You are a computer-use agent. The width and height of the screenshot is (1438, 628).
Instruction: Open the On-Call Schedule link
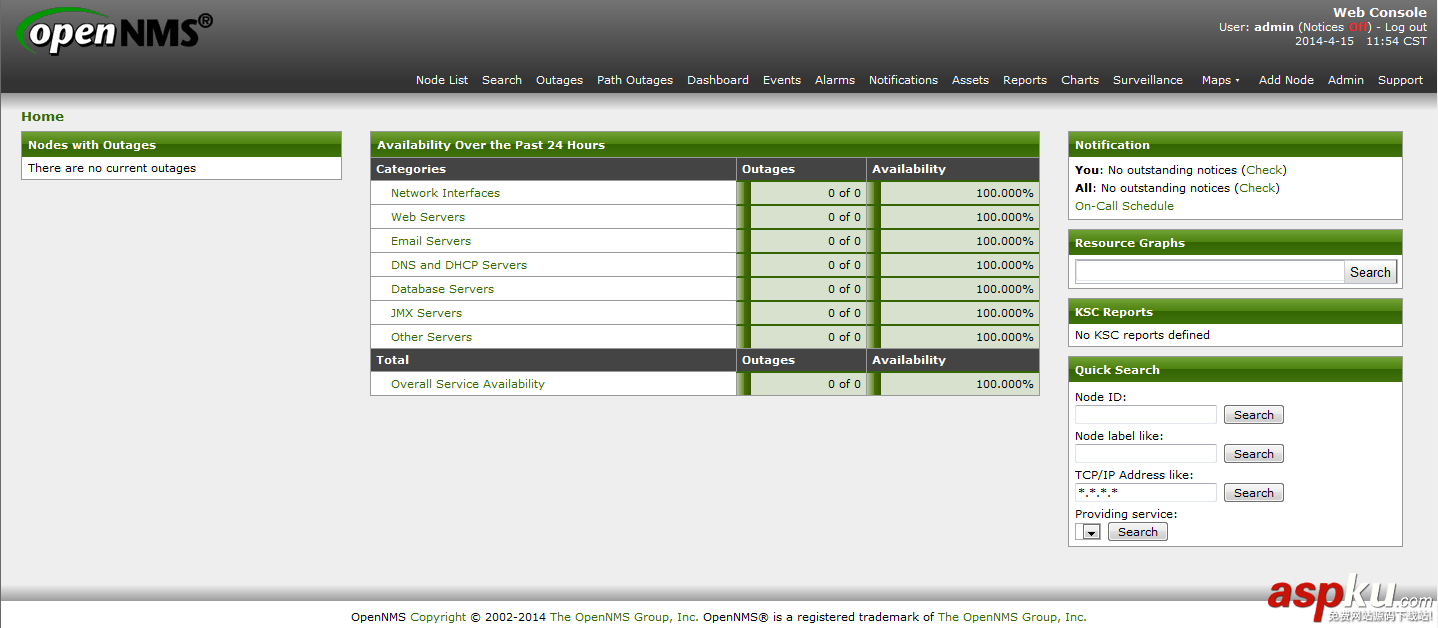click(x=1124, y=206)
